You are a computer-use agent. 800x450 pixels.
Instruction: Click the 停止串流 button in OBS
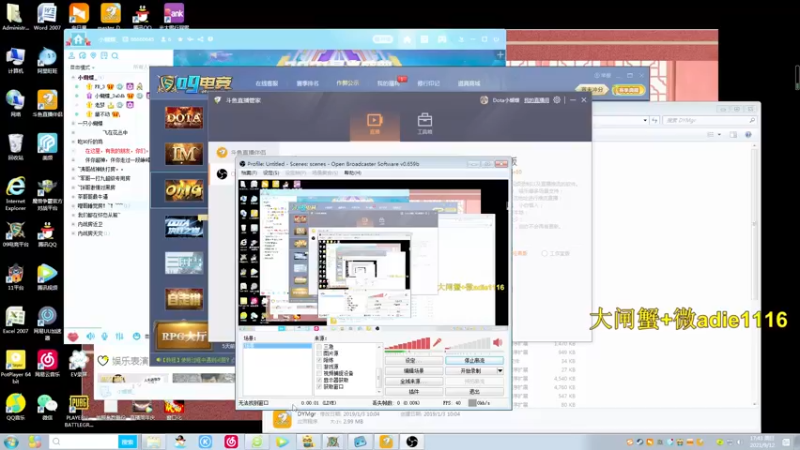[474, 361]
